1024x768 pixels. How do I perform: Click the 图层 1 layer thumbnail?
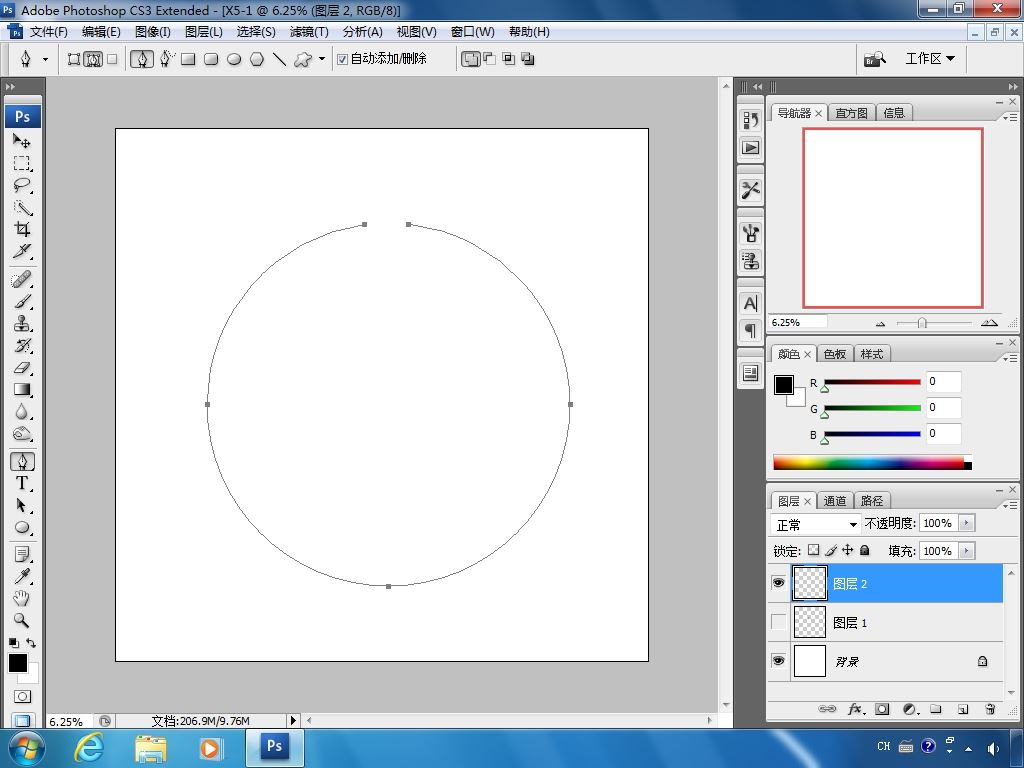(x=809, y=622)
